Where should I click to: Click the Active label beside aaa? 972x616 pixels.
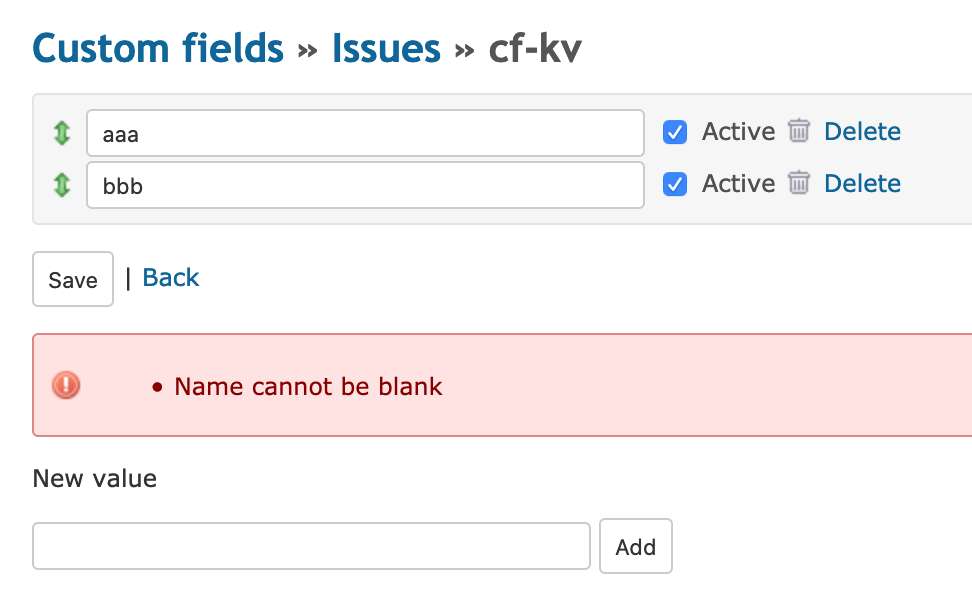tap(738, 132)
